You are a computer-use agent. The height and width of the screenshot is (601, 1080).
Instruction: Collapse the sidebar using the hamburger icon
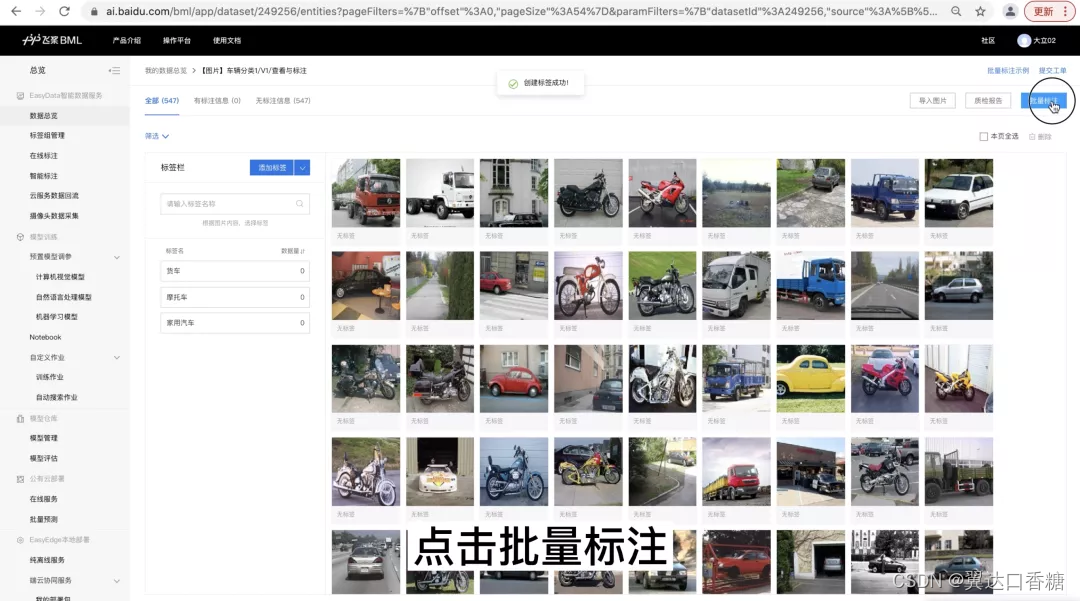[114, 71]
